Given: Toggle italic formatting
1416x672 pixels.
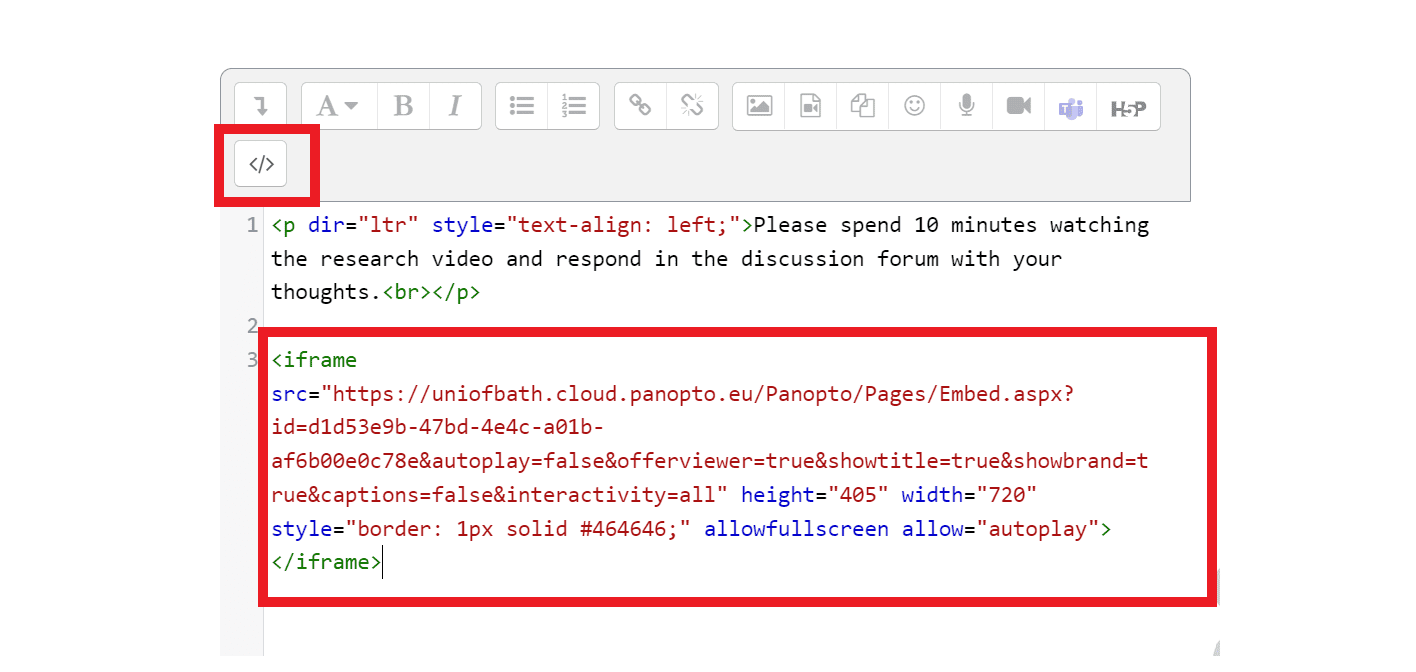Looking at the screenshot, I should click(455, 106).
